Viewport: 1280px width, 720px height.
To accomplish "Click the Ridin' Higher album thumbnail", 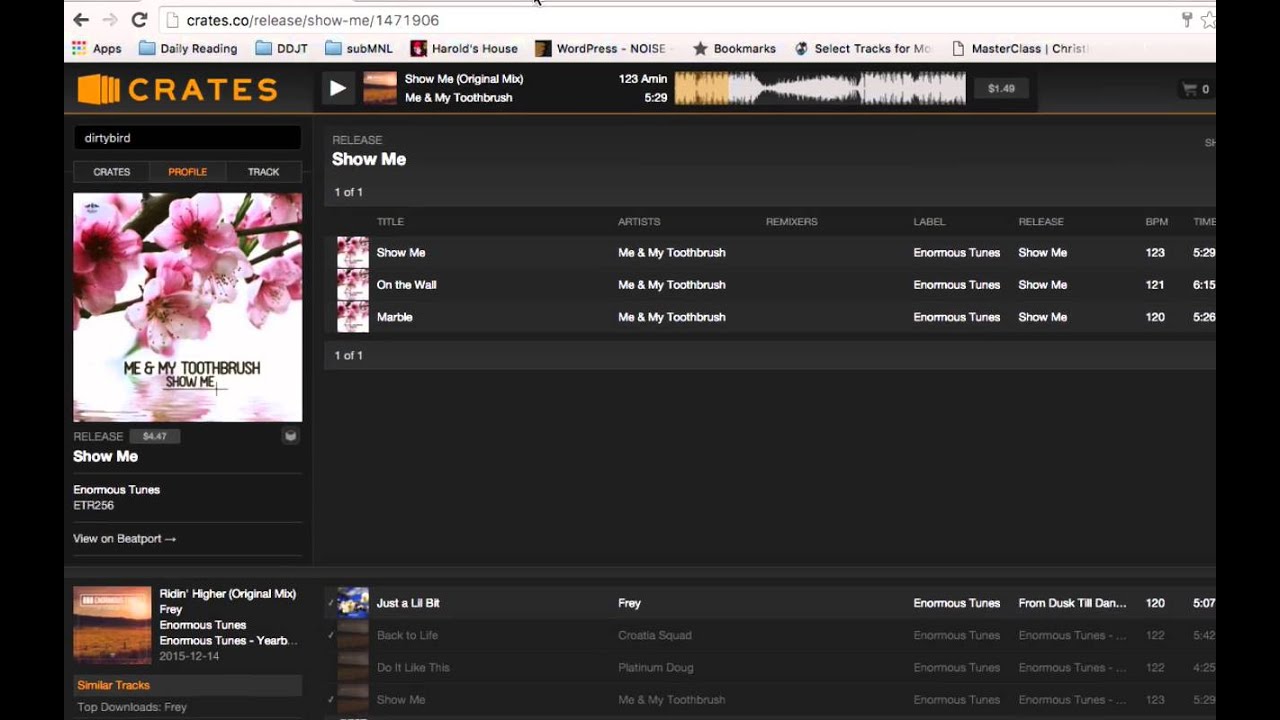I will (x=112, y=625).
